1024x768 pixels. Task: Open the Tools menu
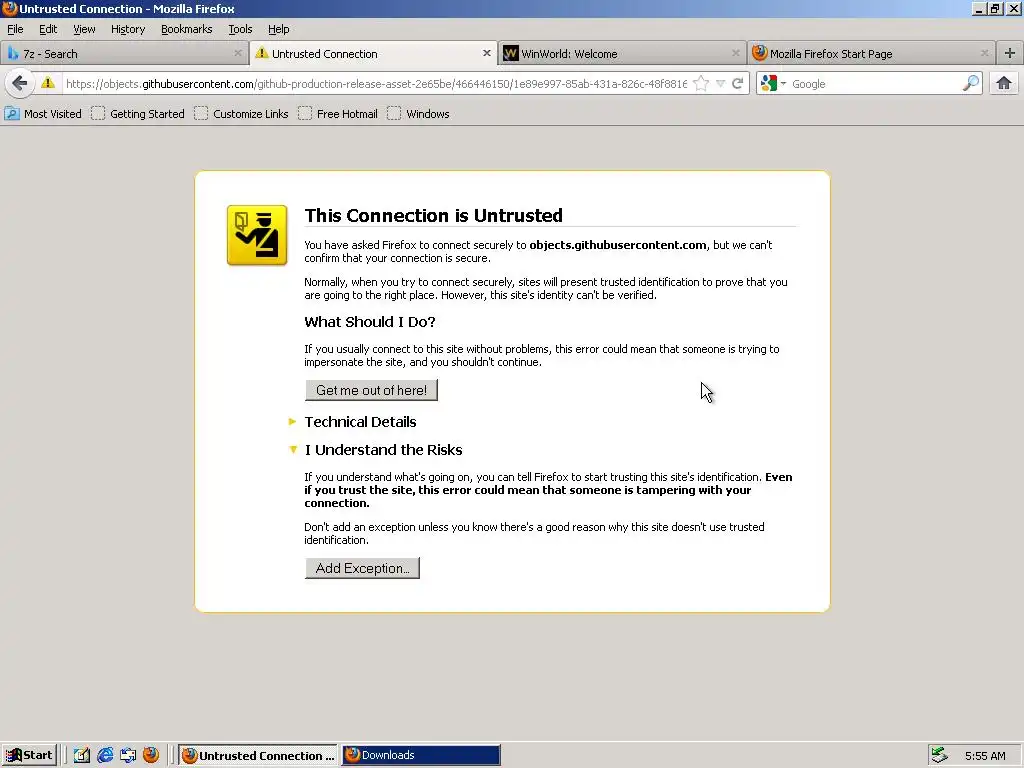pos(240,29)
